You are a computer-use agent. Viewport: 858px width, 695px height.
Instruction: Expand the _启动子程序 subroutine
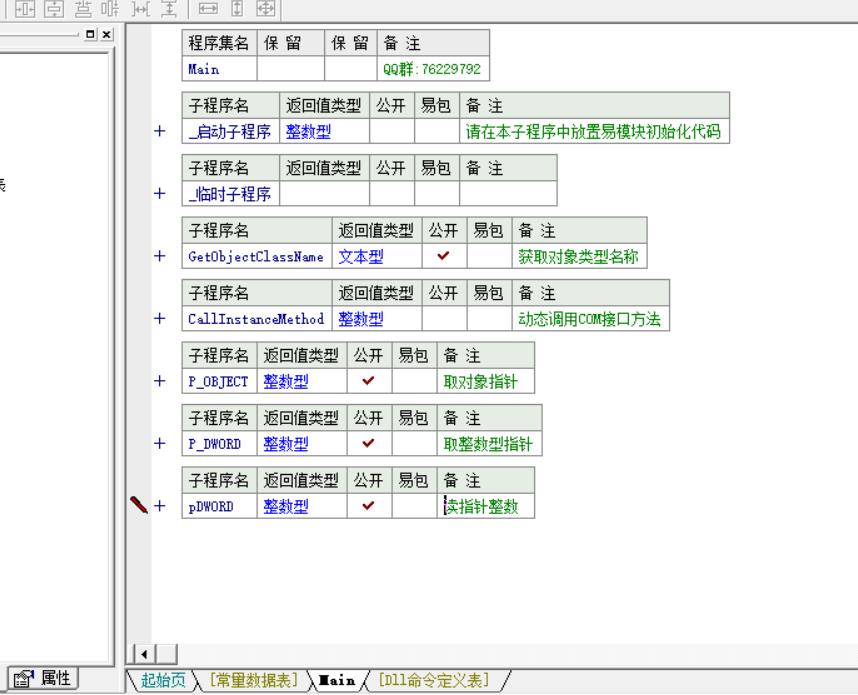(160, 131)
